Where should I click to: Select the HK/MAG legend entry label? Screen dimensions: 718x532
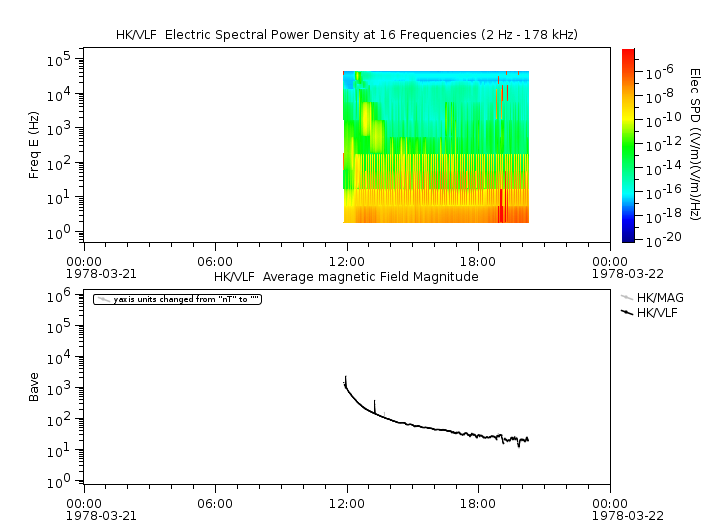coord(661,297)
